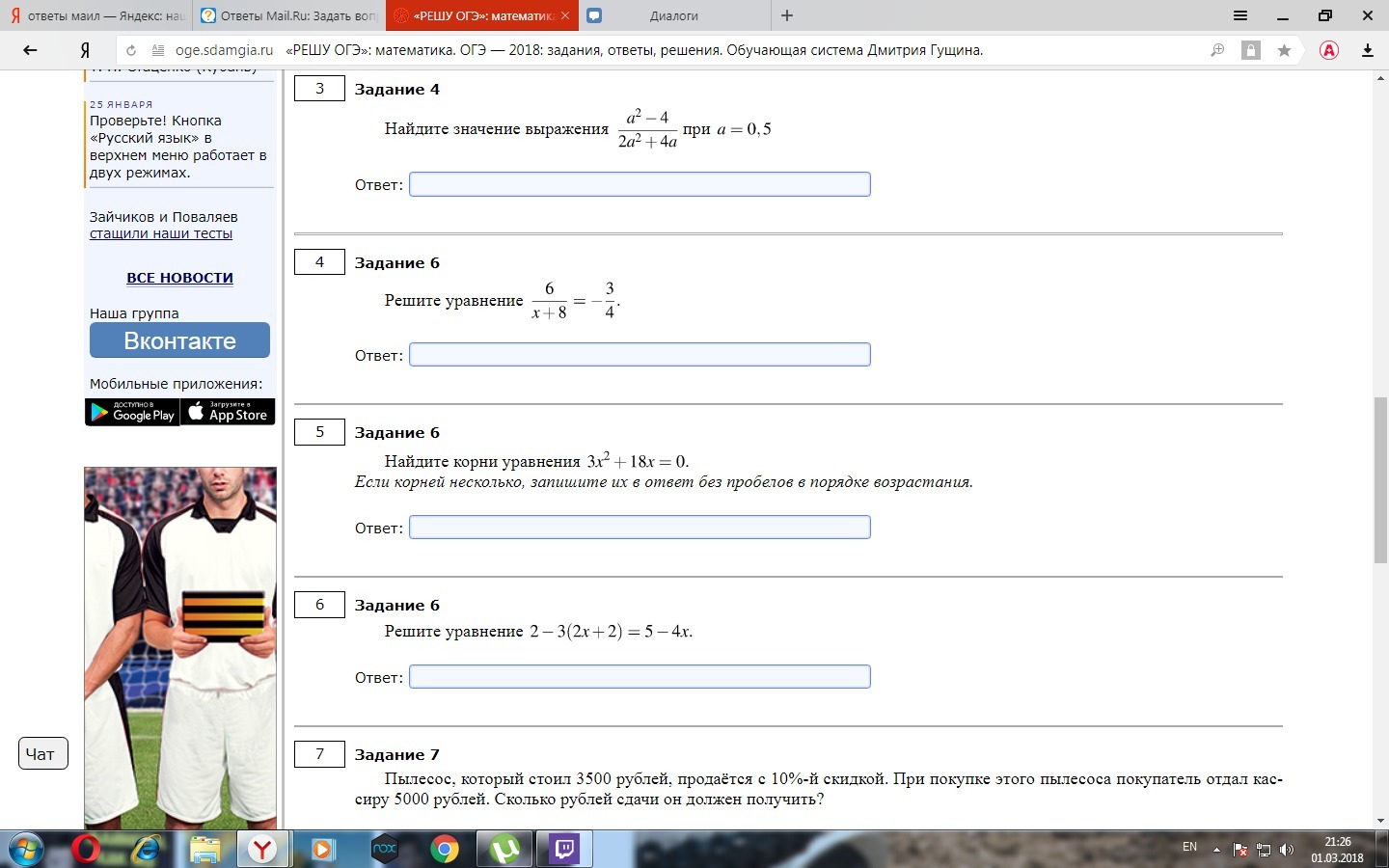Click the Protect lock icon in address bar
The image size is (1389, 868).
click(1251, 49)
